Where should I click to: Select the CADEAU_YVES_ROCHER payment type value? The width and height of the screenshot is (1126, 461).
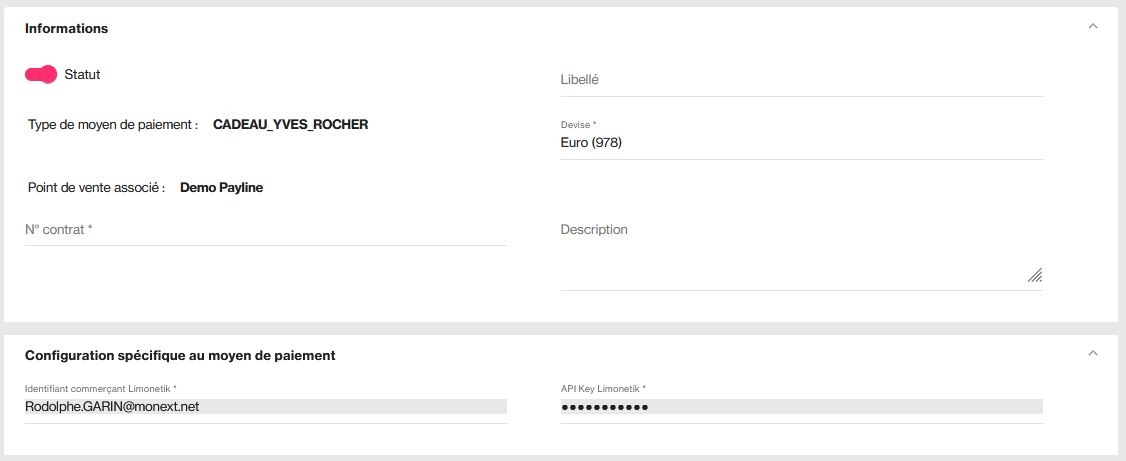coord(291,125)
